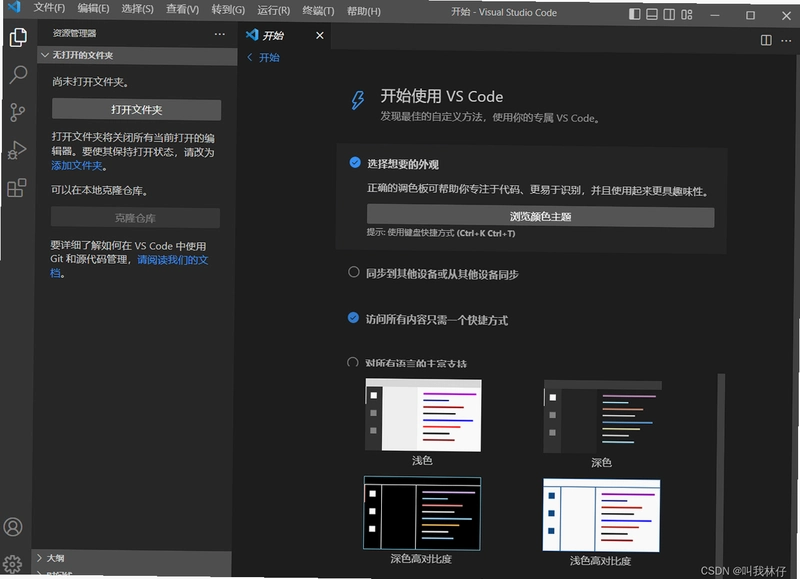Open the Source Control view
Screen dimensions: 800x579
pyautogui.click(x=17, y=112)
